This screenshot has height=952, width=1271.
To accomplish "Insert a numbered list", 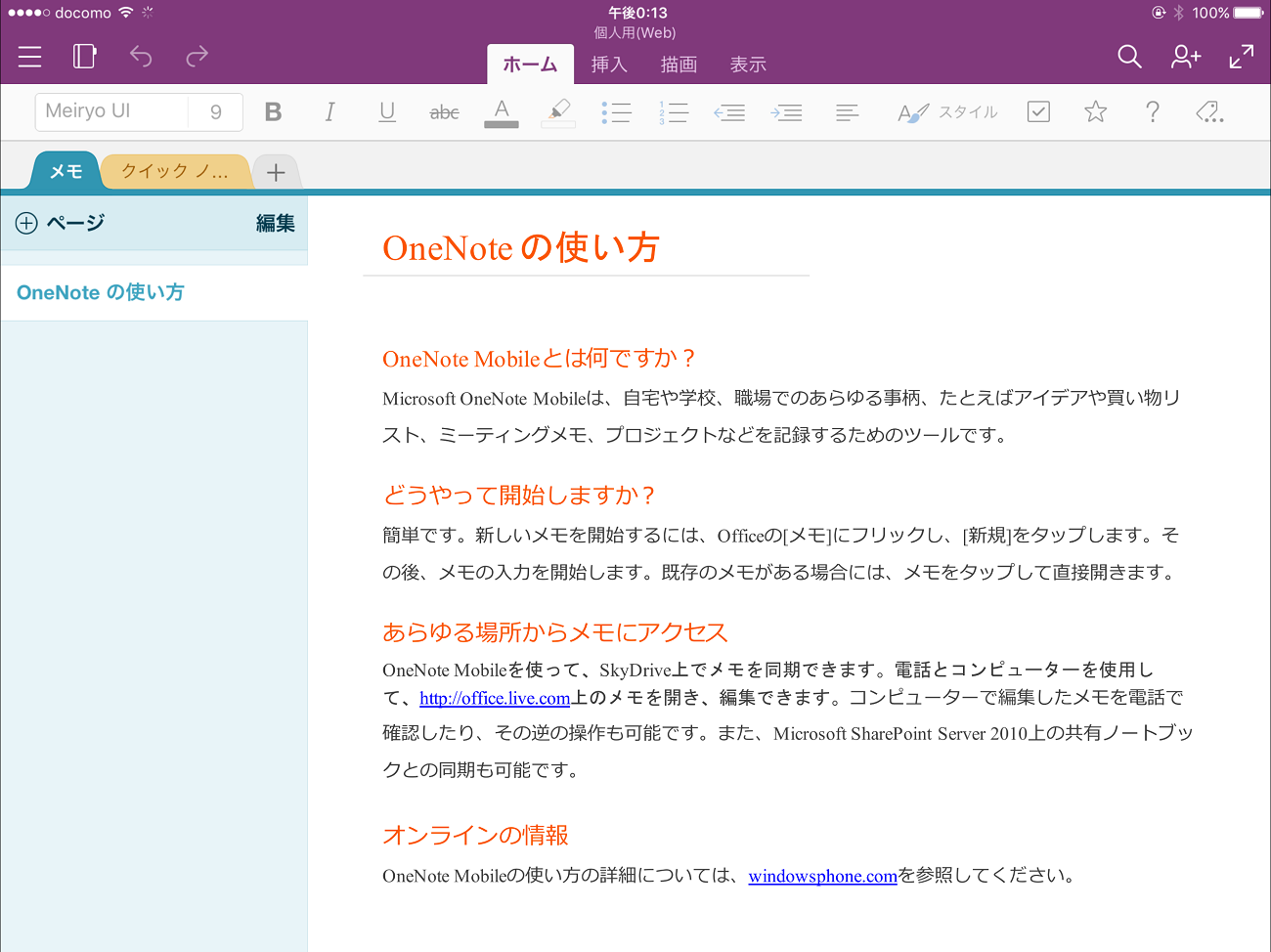I will [x=674, y=112].
